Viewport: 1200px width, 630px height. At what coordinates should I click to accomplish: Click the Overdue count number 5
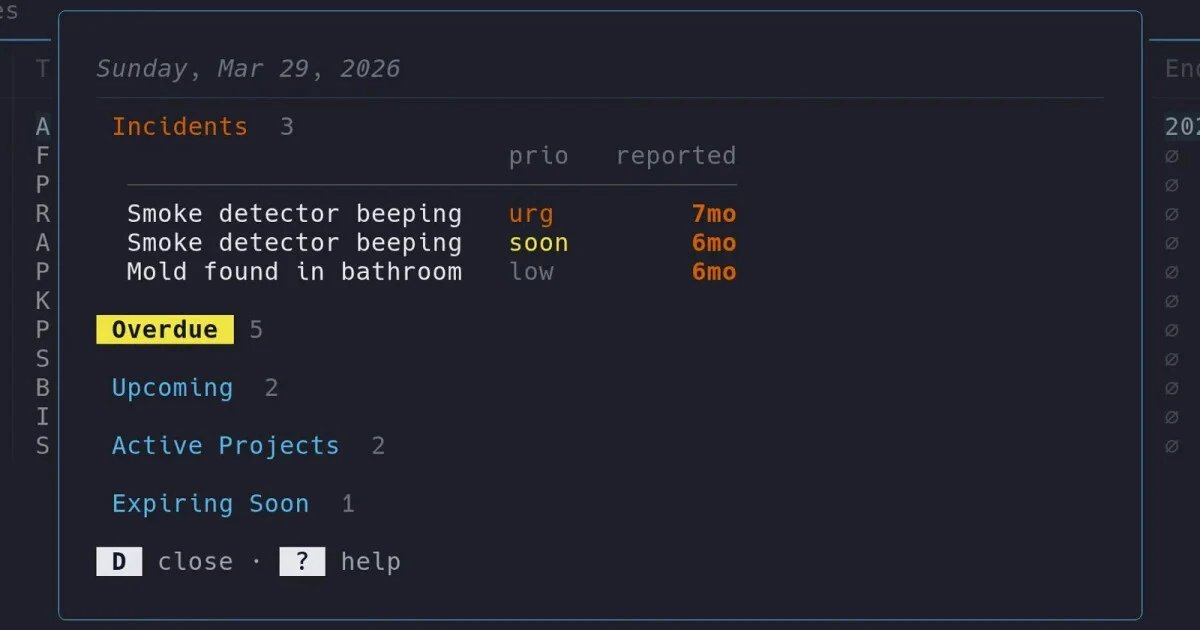[x=256, y=330]
